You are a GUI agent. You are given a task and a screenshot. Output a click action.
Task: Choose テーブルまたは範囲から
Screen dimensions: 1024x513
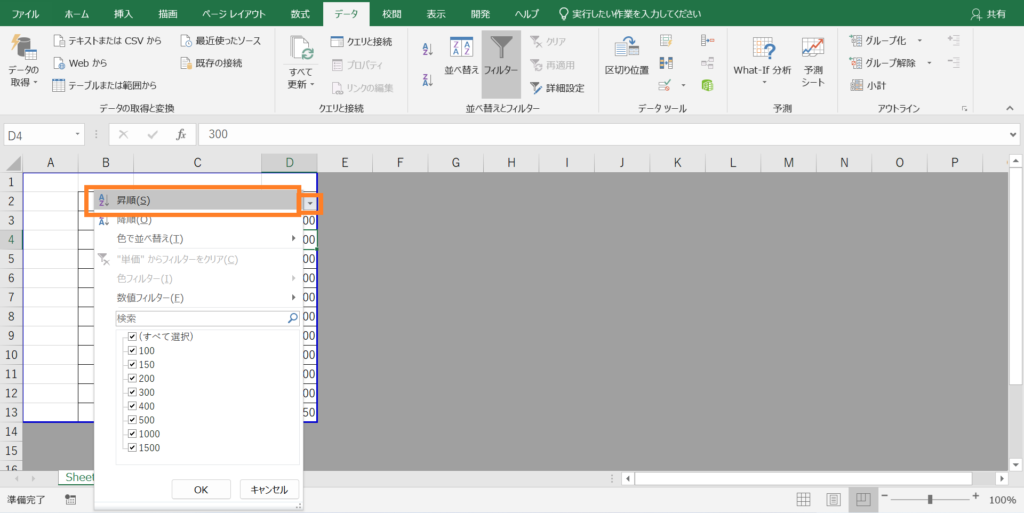tap(104, 86)
